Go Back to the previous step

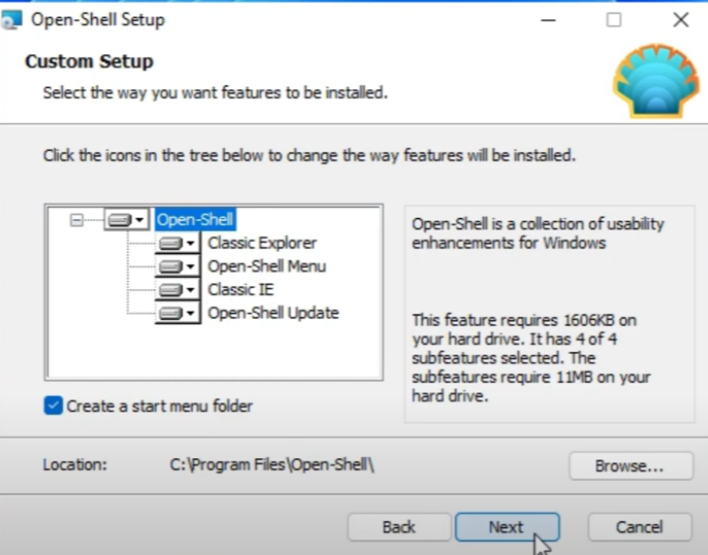(399, 527)
